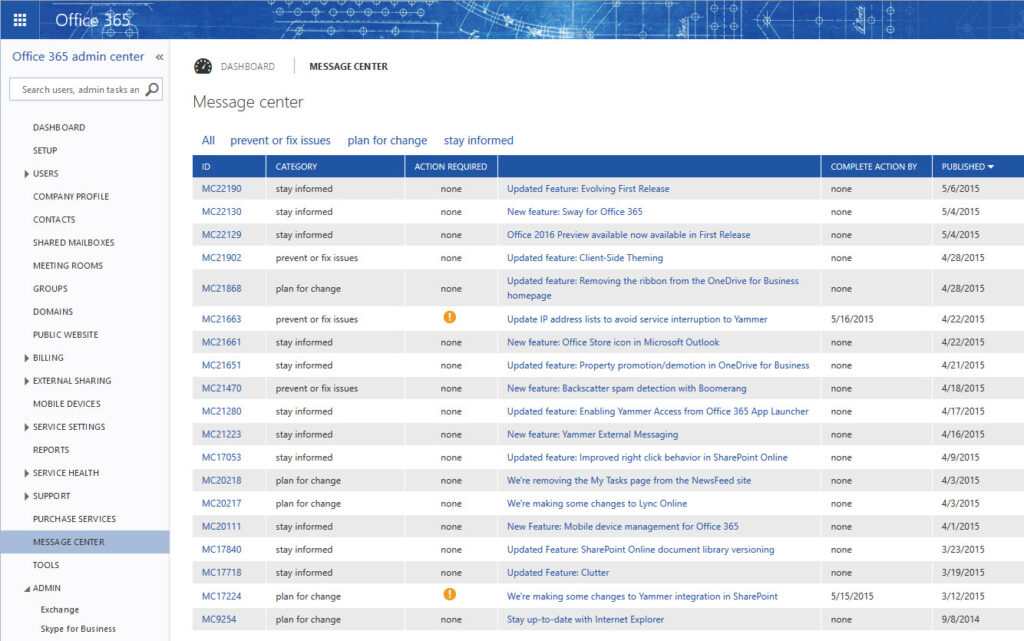Screen dimensions: 1024x641
Task: Open Groups in the sidebar
Action: 50,289
